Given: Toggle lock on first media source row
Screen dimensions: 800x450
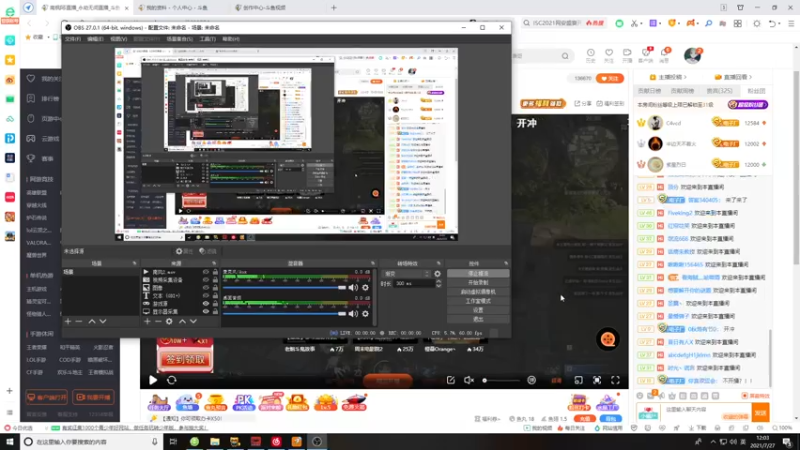Looking at the screenshot, I should tap(215, 272).
